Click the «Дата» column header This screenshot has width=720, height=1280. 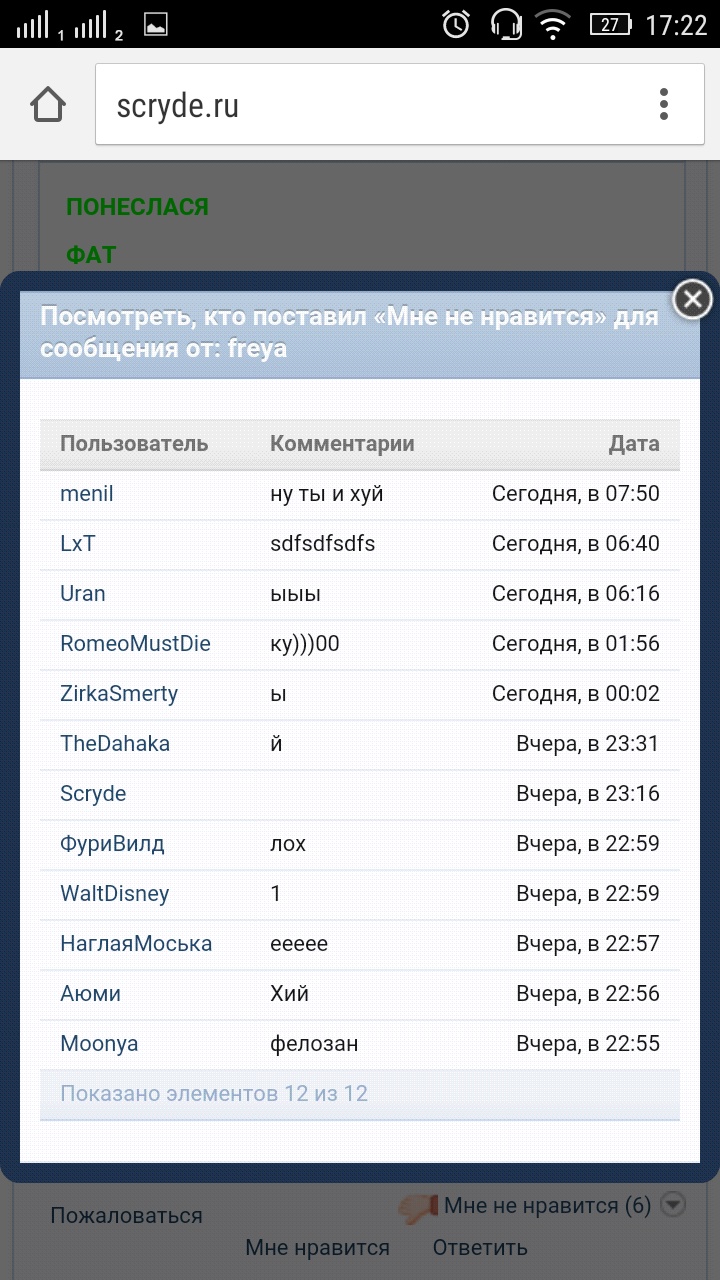(636, 443)
